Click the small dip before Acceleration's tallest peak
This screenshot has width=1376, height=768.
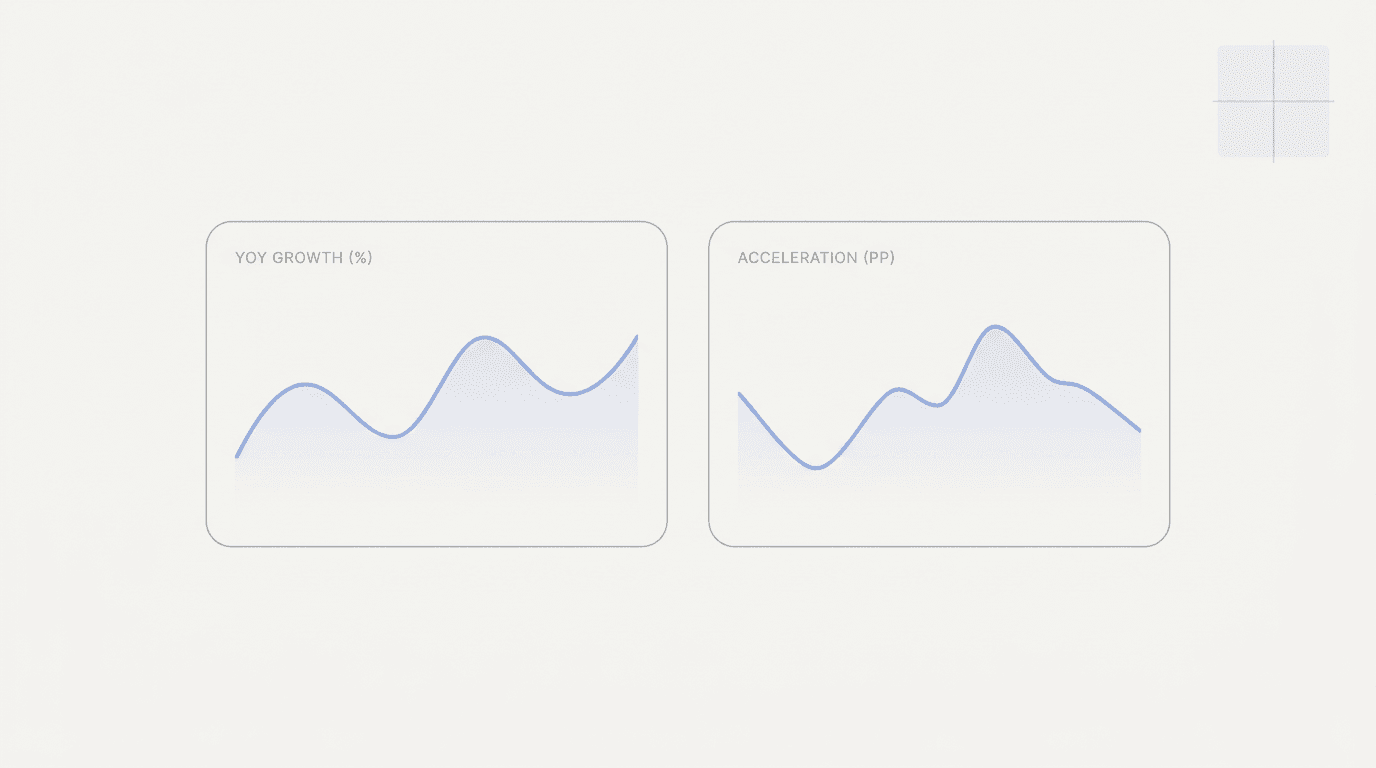click(x=936, y=405)
